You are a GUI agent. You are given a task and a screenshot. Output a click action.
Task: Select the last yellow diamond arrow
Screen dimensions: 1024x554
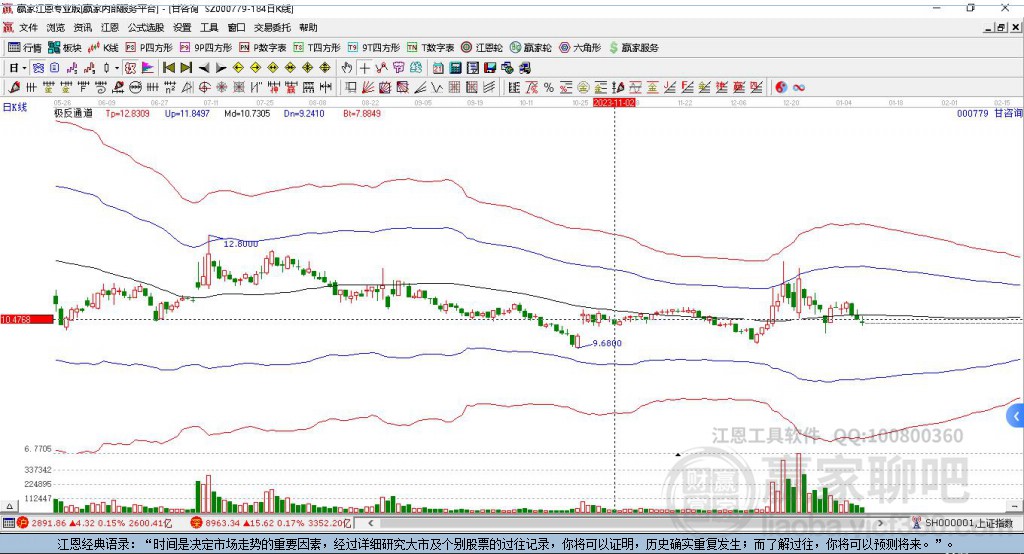[x=325, y=68]
